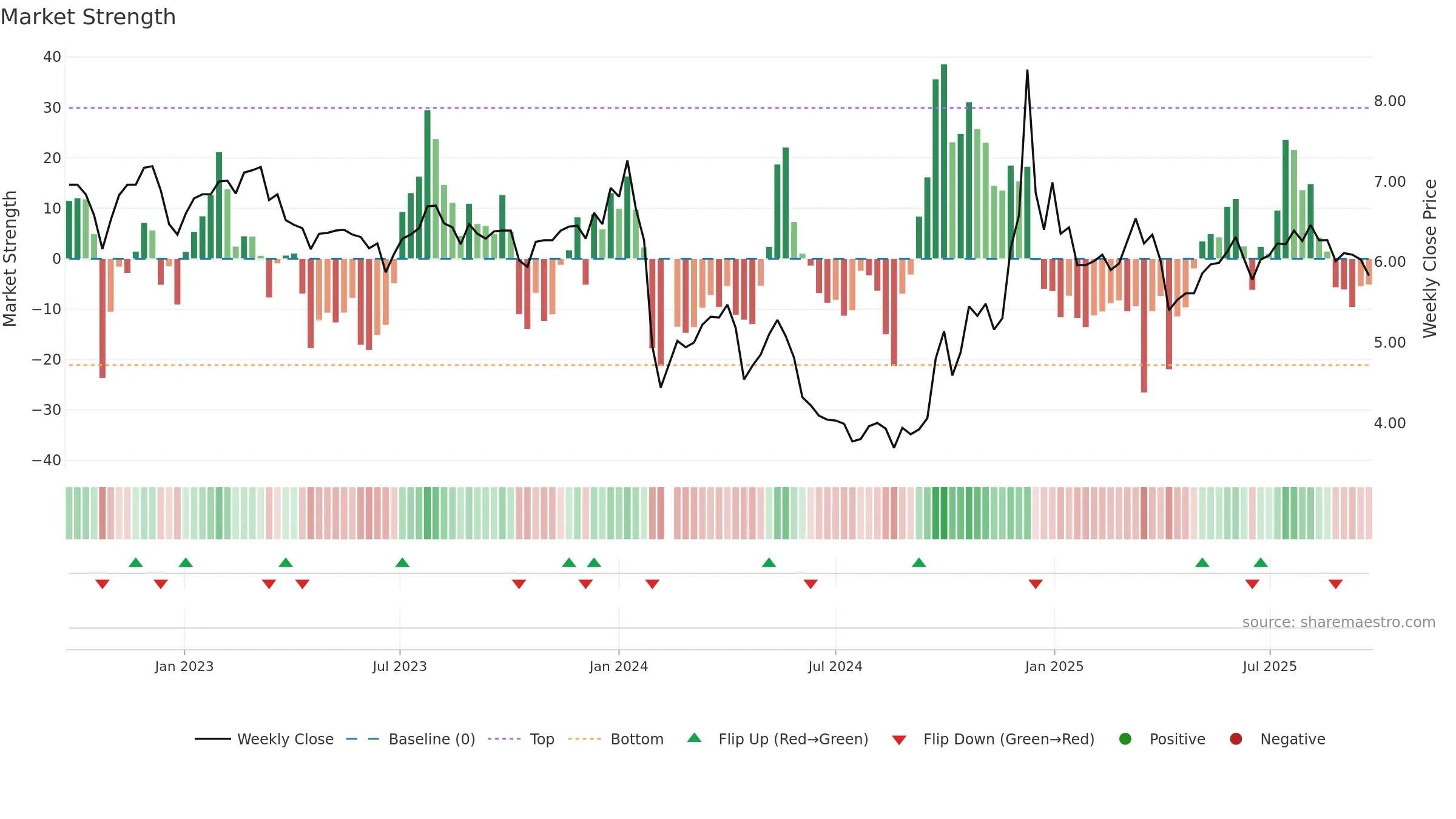1456x819 pixels.
Task: Click the 40 strength axis value
Action: click(x=52, y=57)
